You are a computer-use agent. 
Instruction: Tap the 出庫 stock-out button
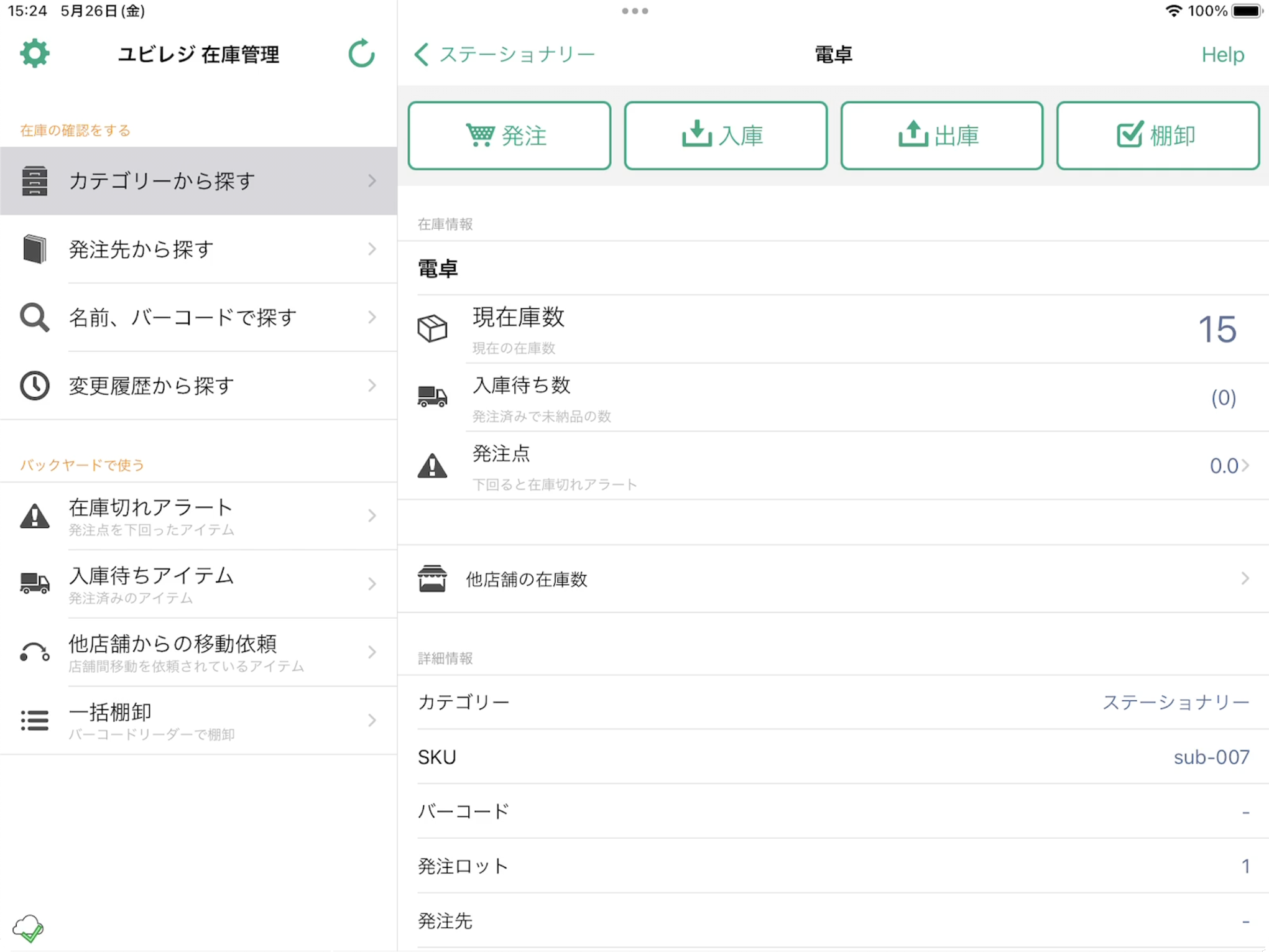941,136
